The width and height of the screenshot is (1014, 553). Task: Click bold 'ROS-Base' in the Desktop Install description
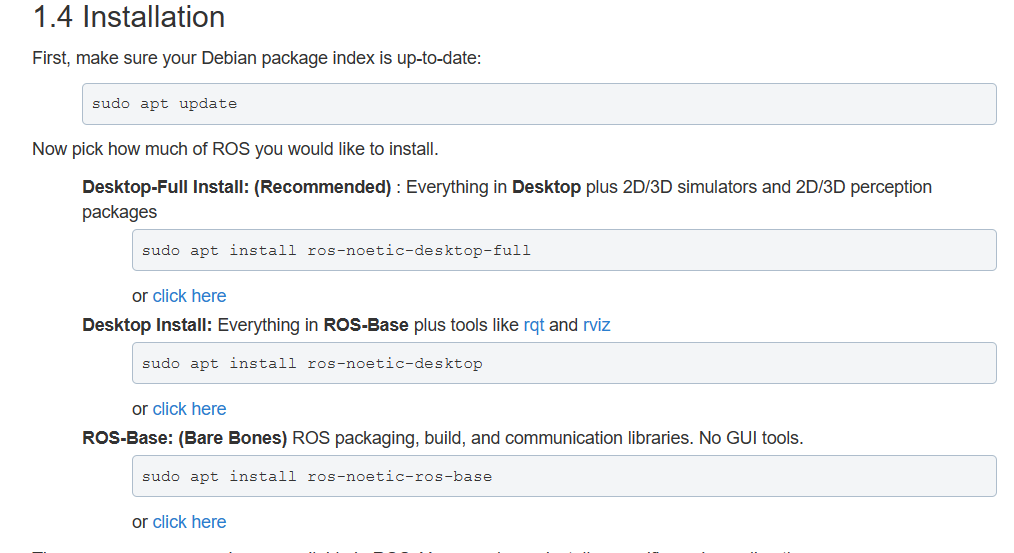click(x=366, y=325)
